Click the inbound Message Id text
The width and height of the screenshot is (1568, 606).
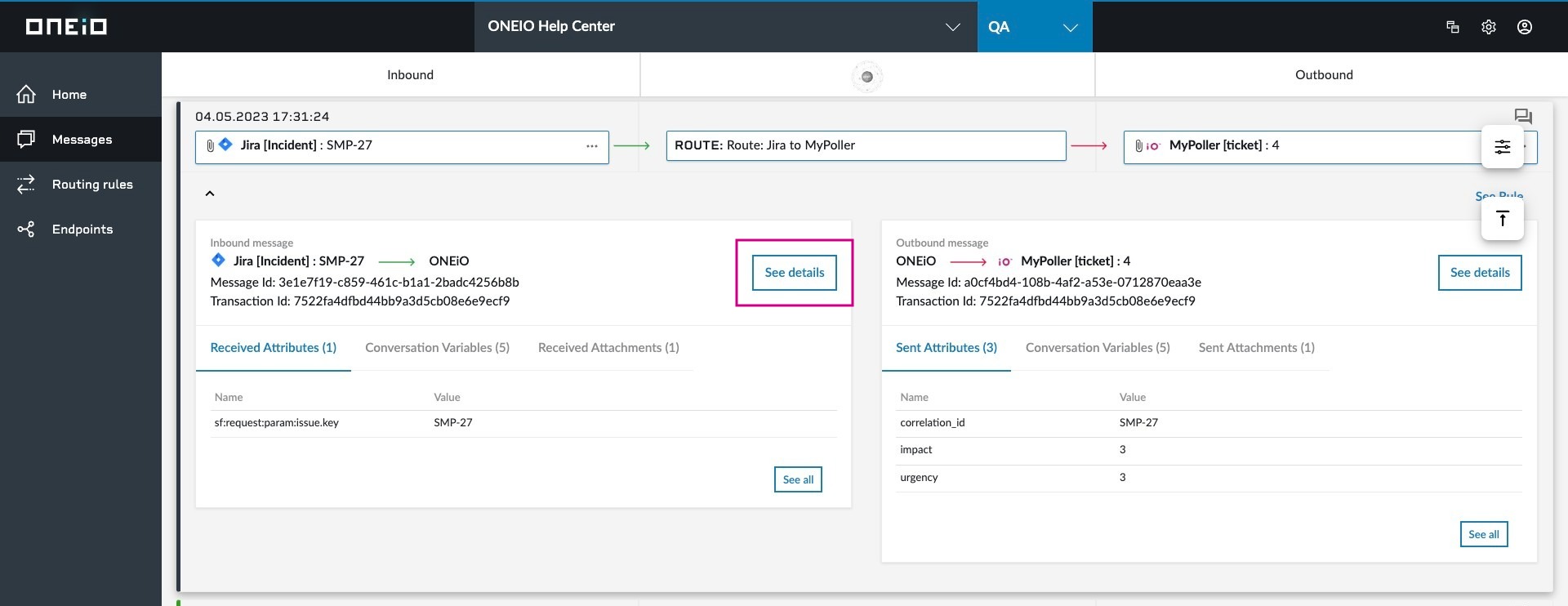(x=364, y=283)
